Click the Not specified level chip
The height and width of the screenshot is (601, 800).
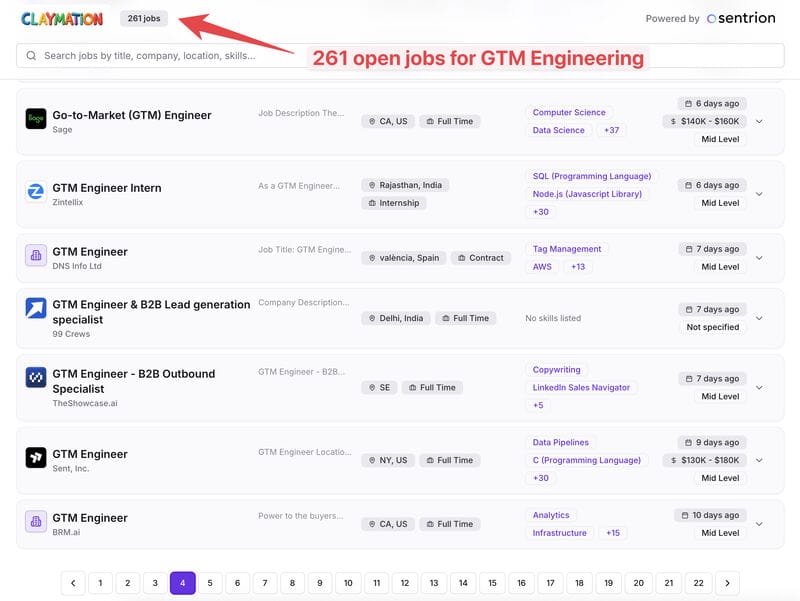[x=713, y=328]
